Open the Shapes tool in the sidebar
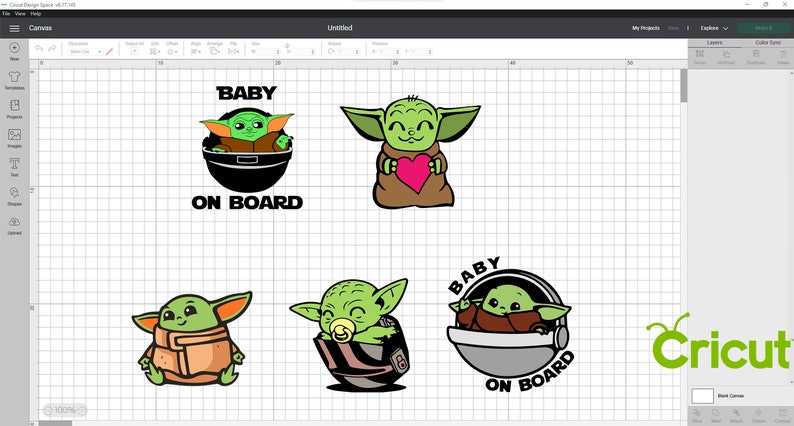 (x=14, y=196)
